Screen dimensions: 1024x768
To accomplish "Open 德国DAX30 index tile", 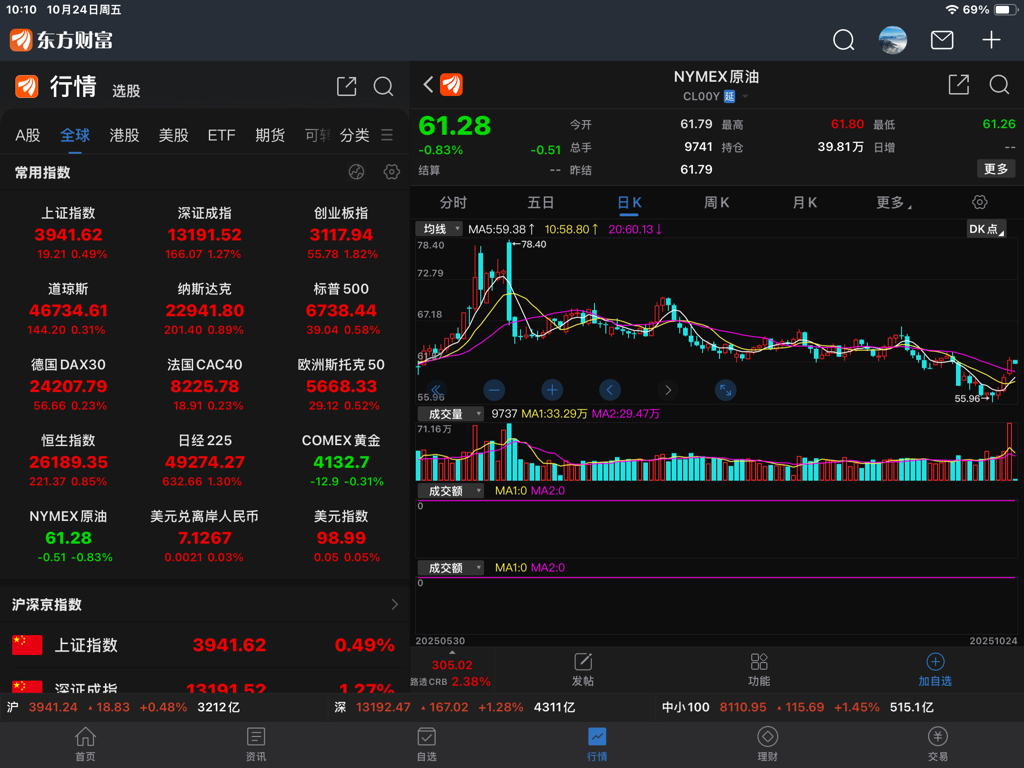I will tap(69, 385).
